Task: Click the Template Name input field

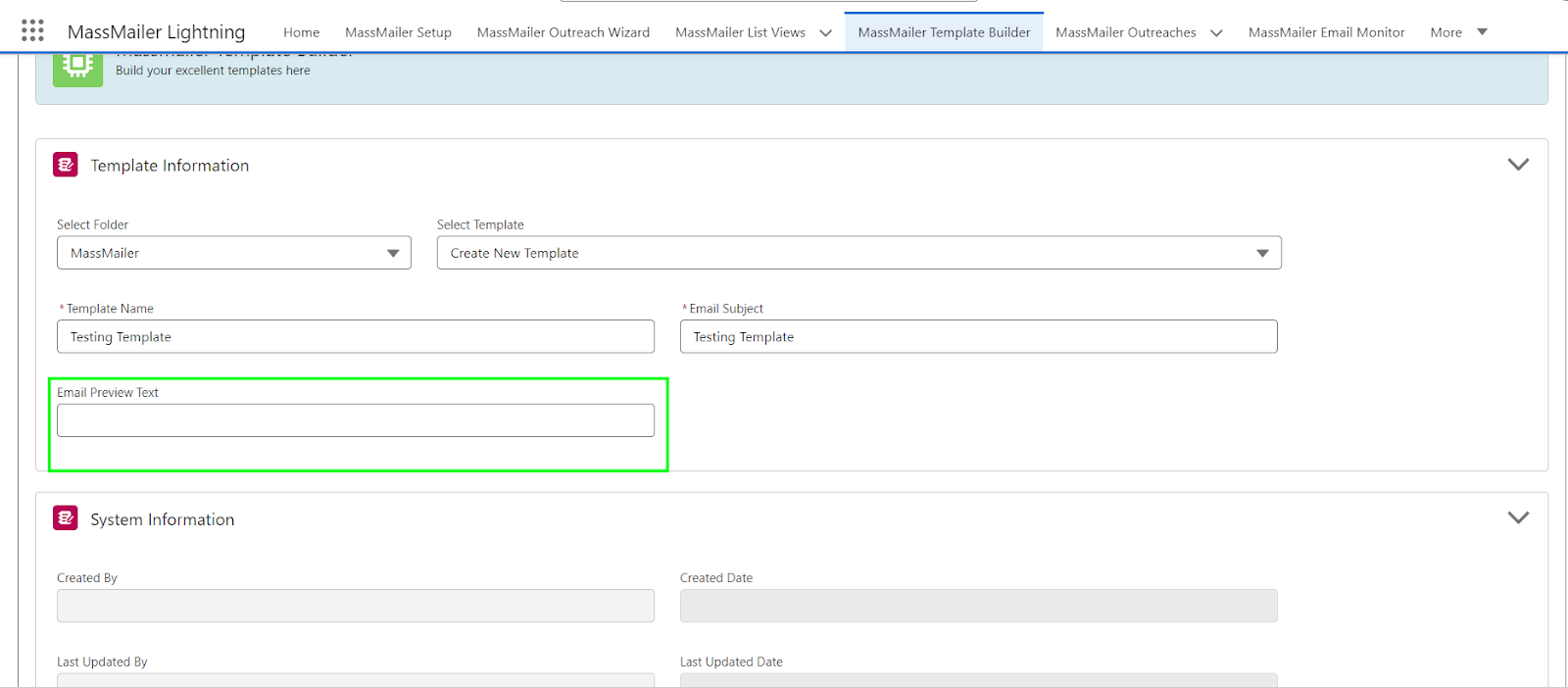Action: pos(356,336)
